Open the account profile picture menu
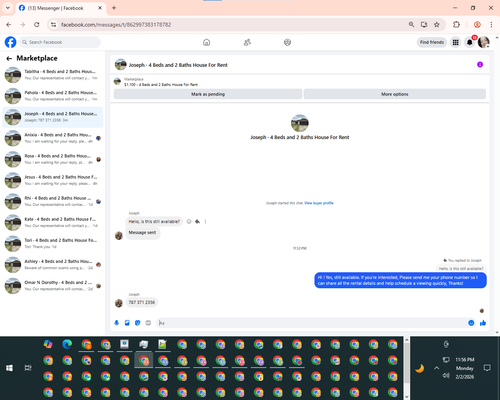 click(x=484, y=42)
